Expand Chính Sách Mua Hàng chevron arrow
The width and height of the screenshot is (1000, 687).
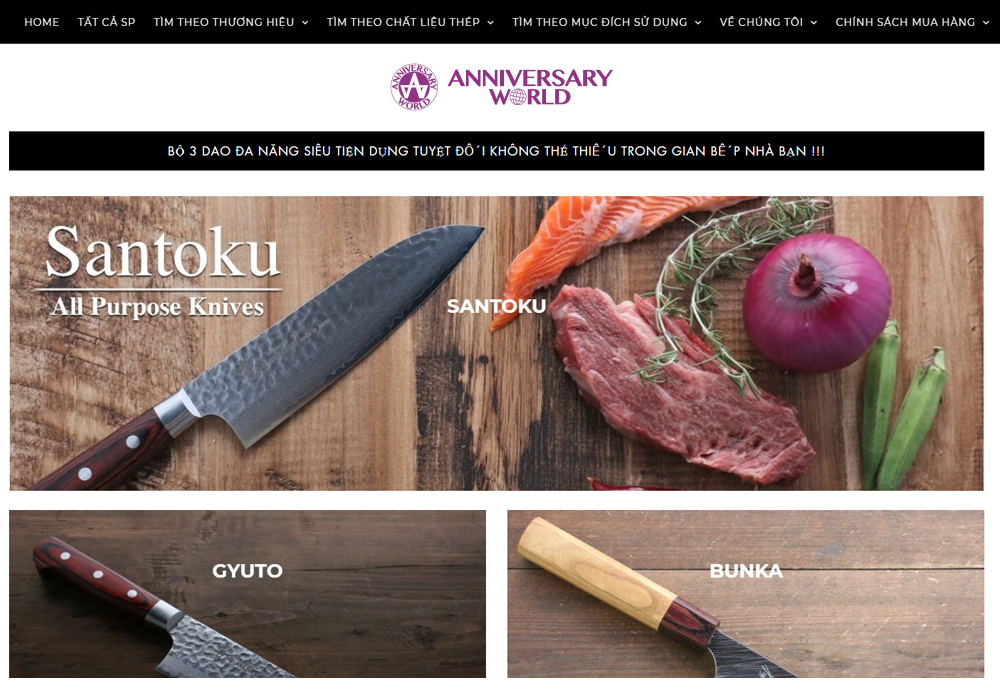pos(985,22)
